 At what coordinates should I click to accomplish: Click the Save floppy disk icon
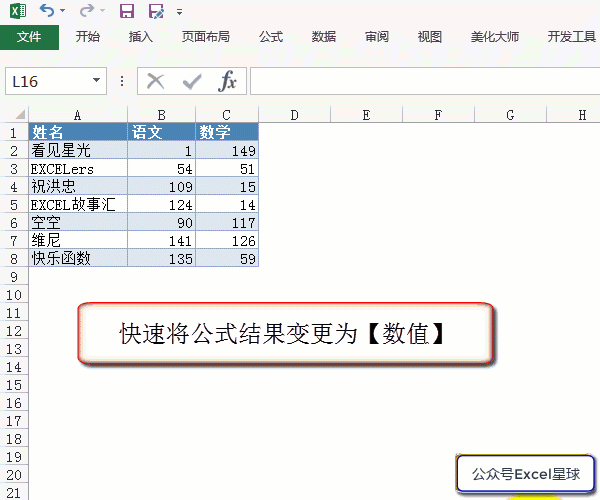[x=127, y=11]
